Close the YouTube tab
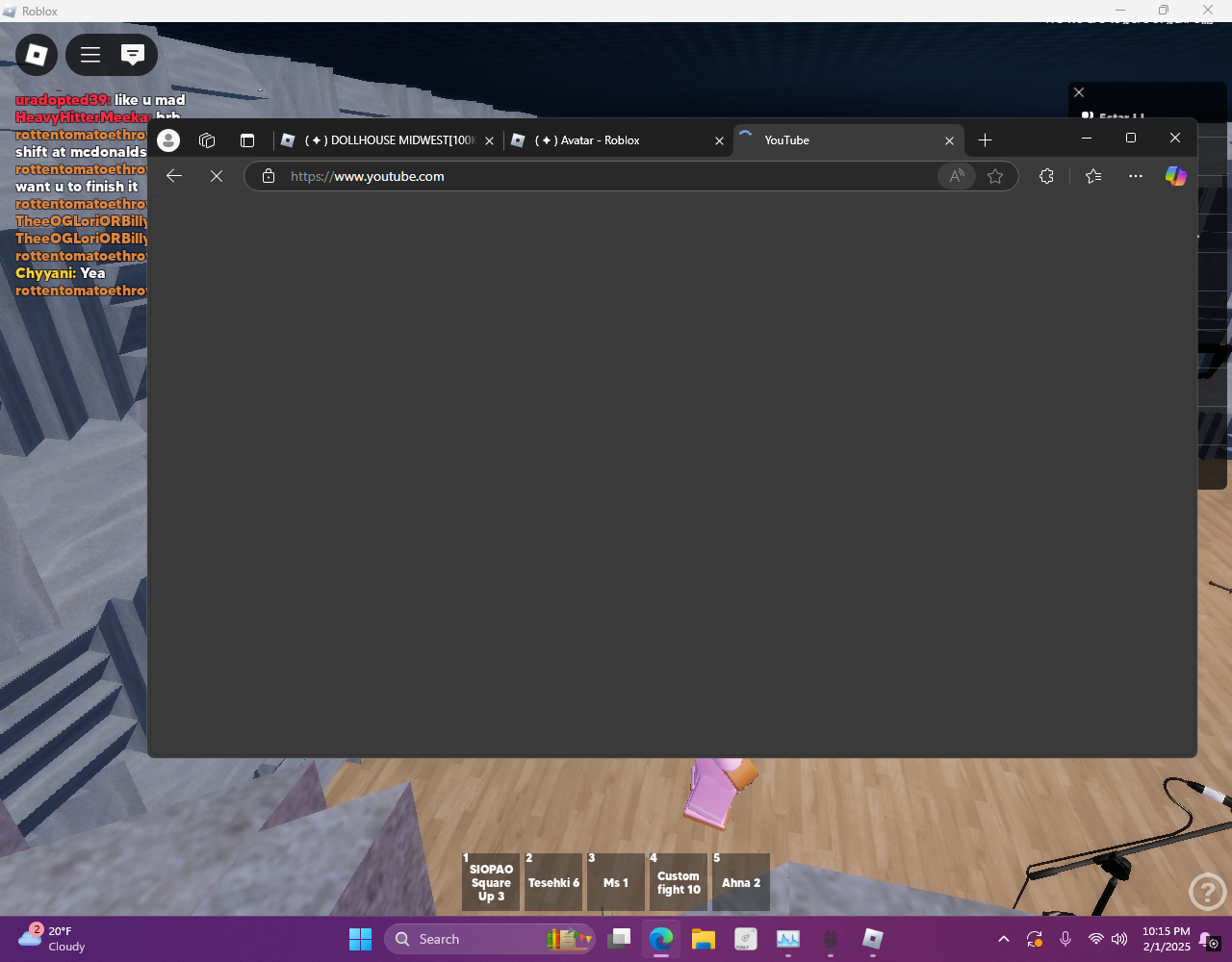 [x=949, y=140]
